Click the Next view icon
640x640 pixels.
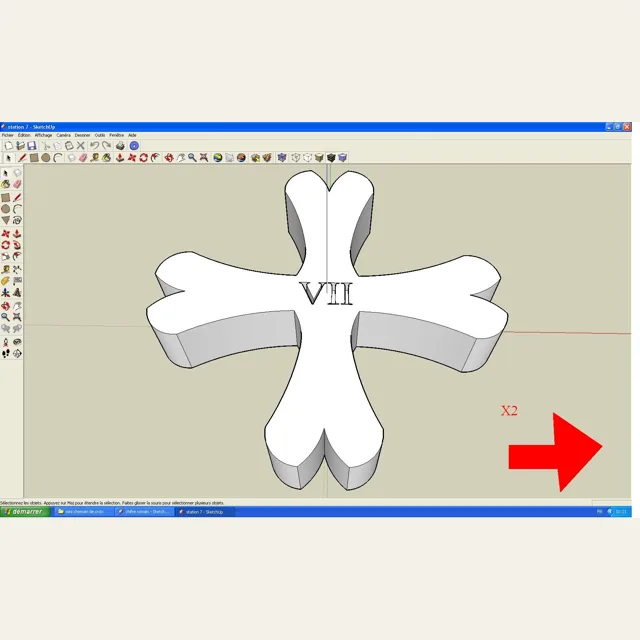coord(17,329)
